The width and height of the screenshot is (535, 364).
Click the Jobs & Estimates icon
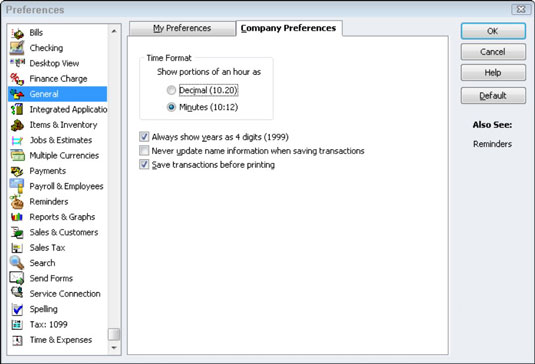click(17, 140)
